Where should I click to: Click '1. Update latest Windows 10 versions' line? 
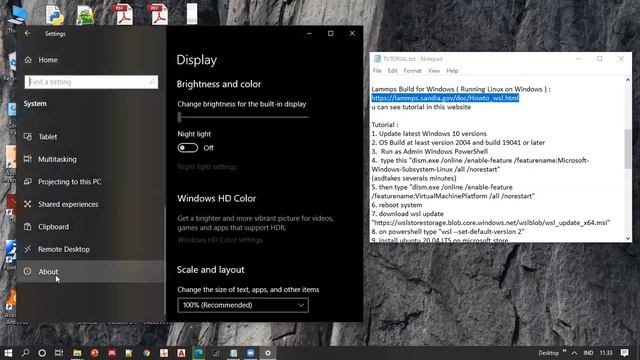coord(429,133)
